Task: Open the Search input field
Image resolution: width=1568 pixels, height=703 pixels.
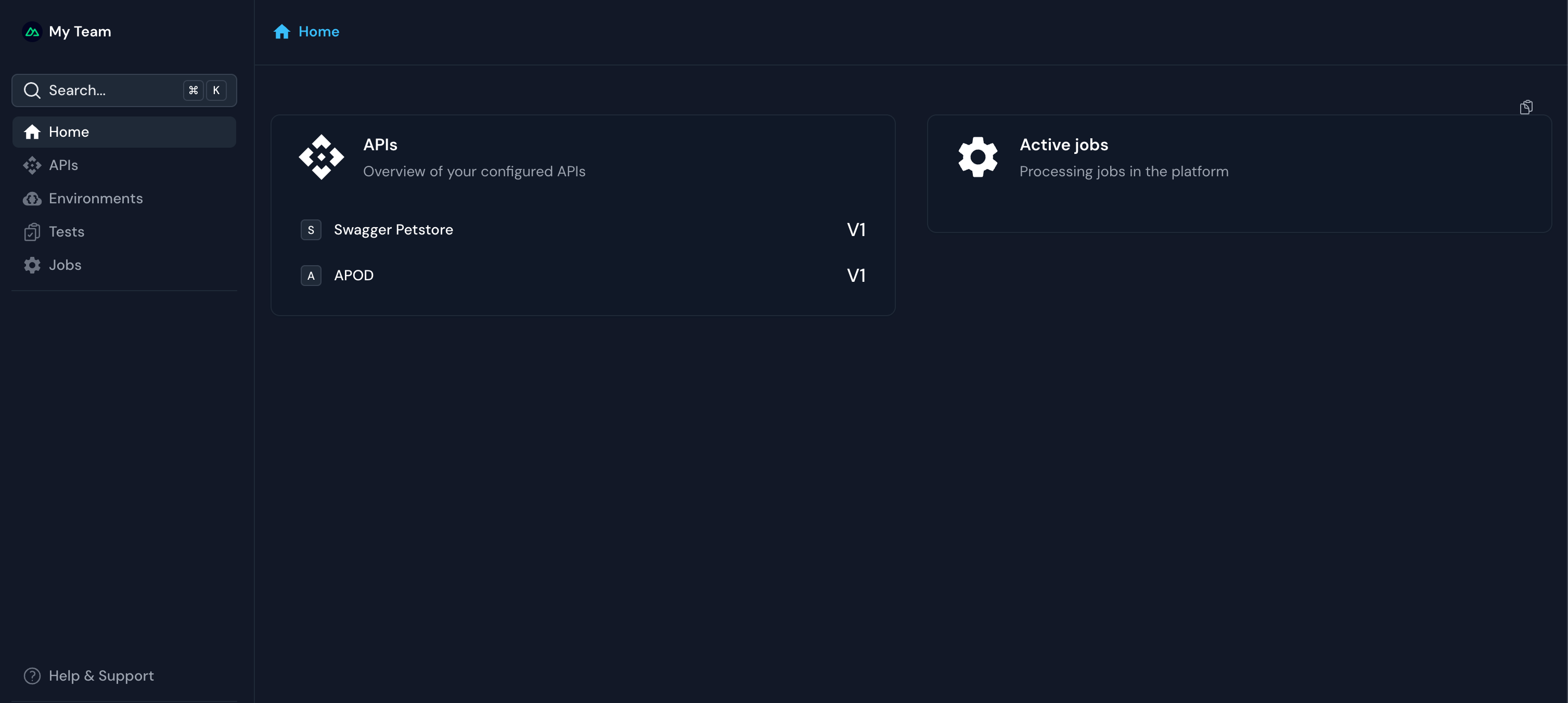Action: pyautogui.click(x=124, y=90)
